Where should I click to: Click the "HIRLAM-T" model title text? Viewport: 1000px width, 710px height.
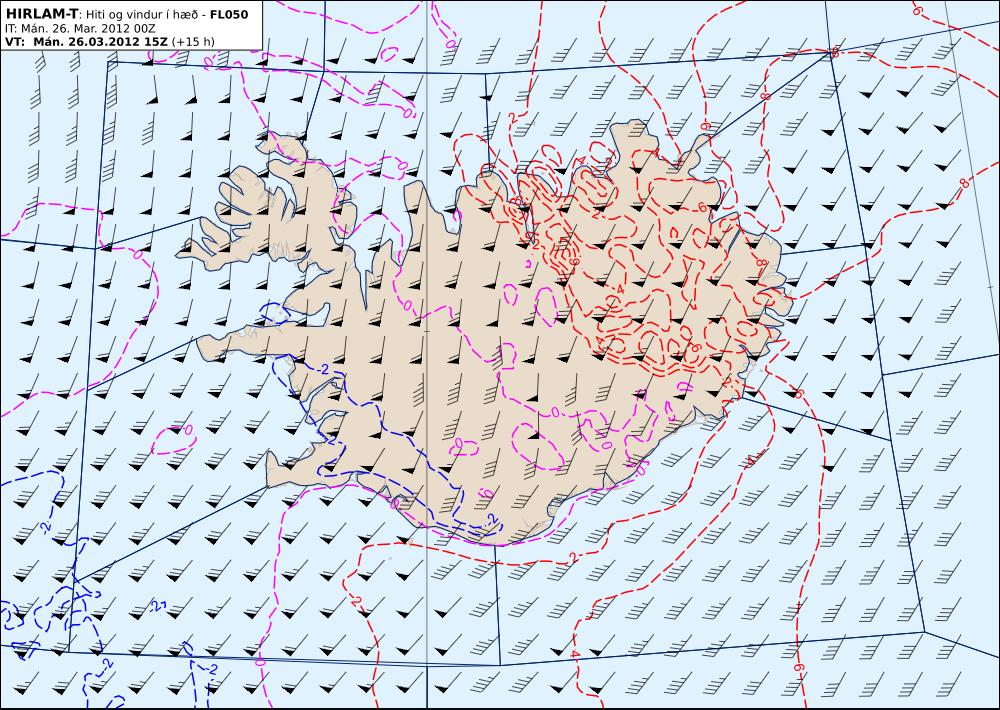(x=41, y=14)
